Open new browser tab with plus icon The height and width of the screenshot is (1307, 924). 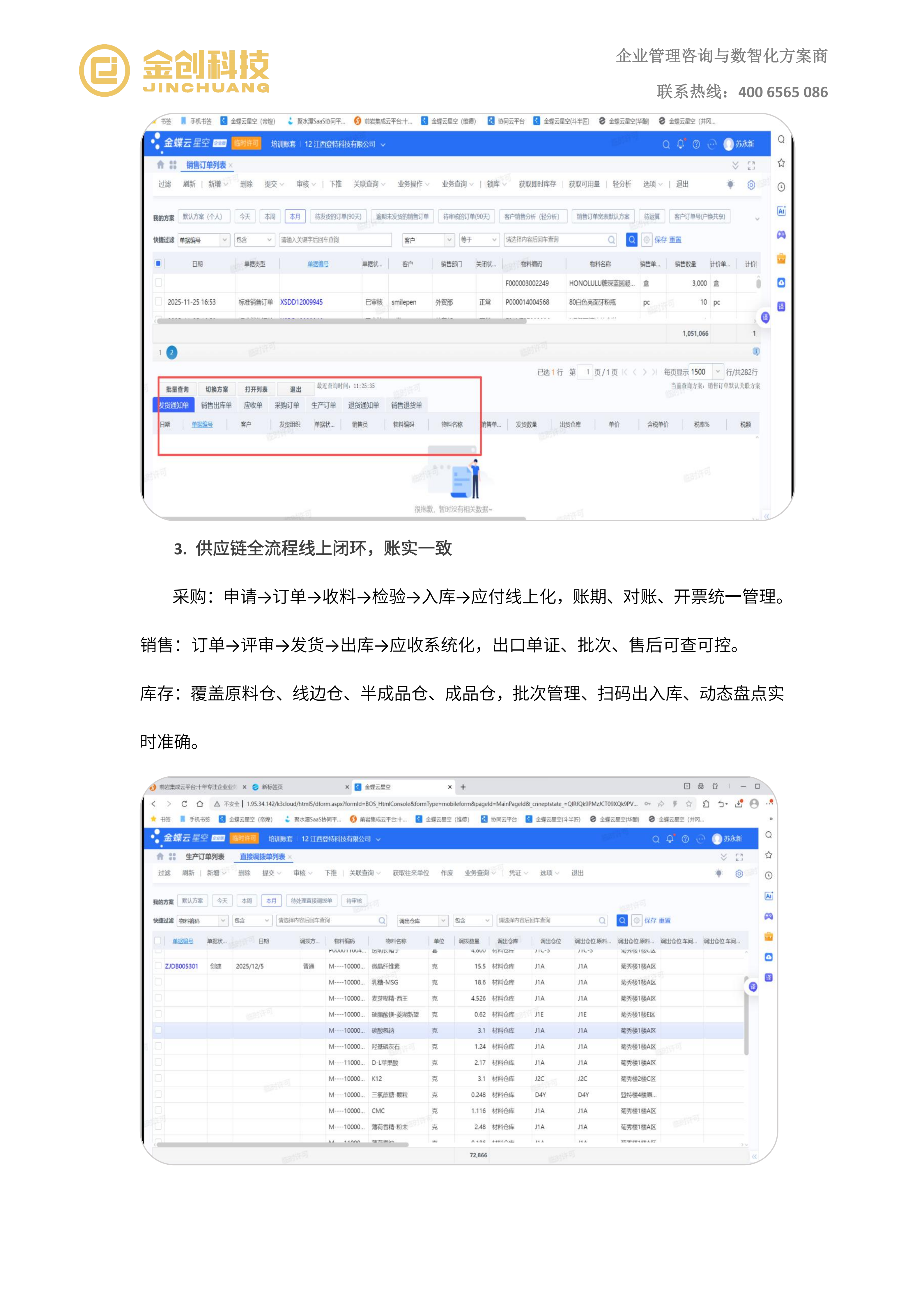pyautogui.click(x=463, y=787)
